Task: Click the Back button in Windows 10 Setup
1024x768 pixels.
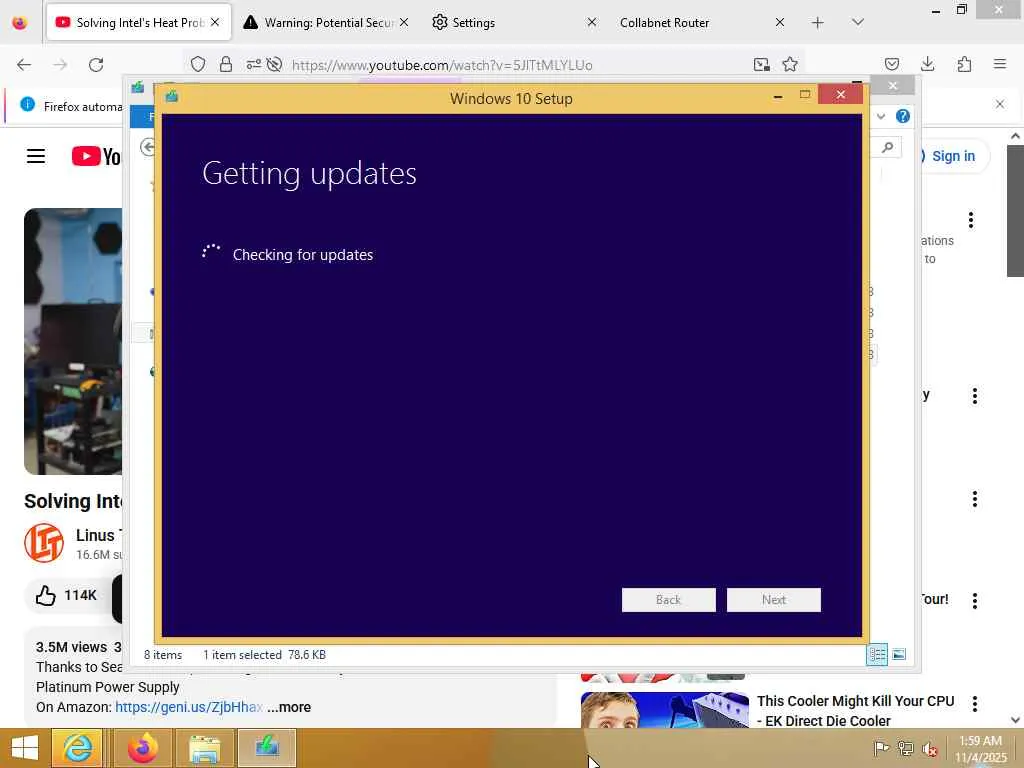Action: (x=669, y=600)
